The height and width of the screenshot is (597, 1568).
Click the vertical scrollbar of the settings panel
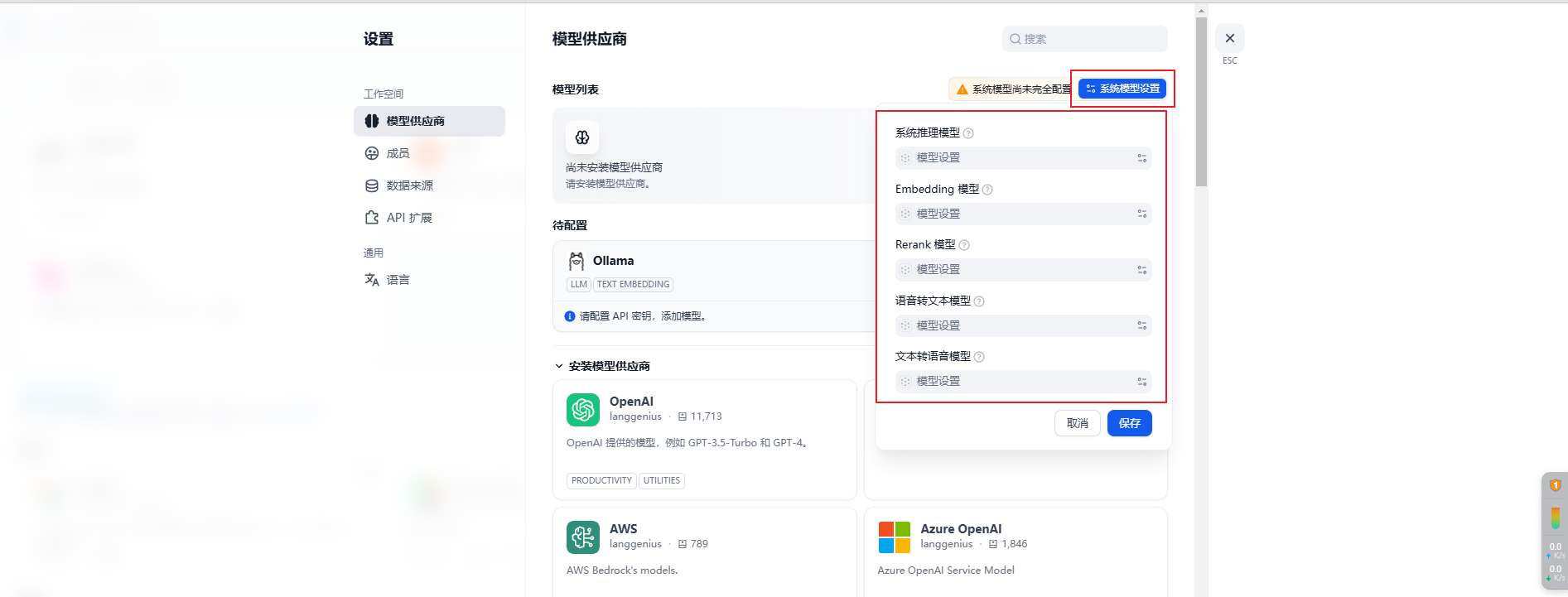[1201, 102]
